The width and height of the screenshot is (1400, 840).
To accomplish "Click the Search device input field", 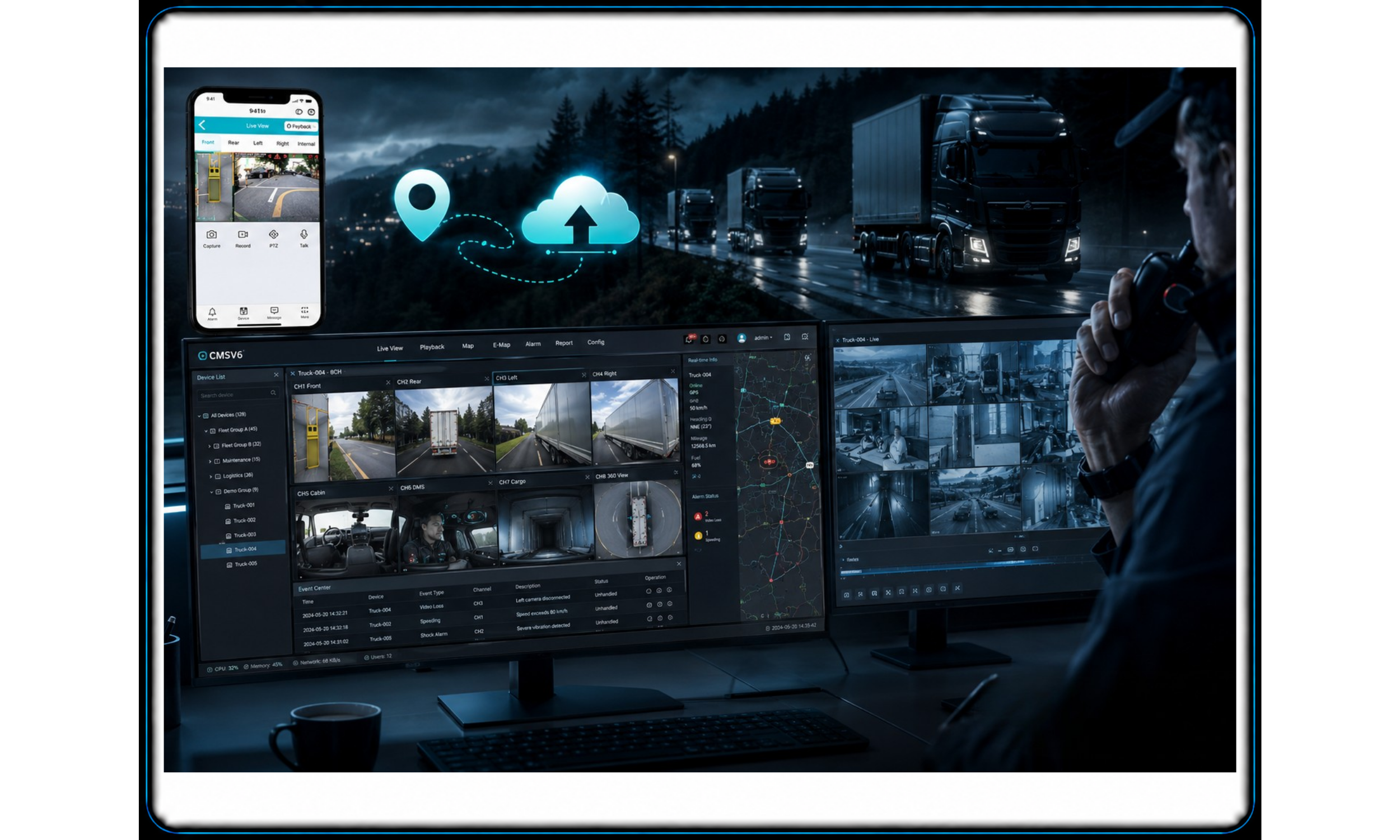I will 237,394.
